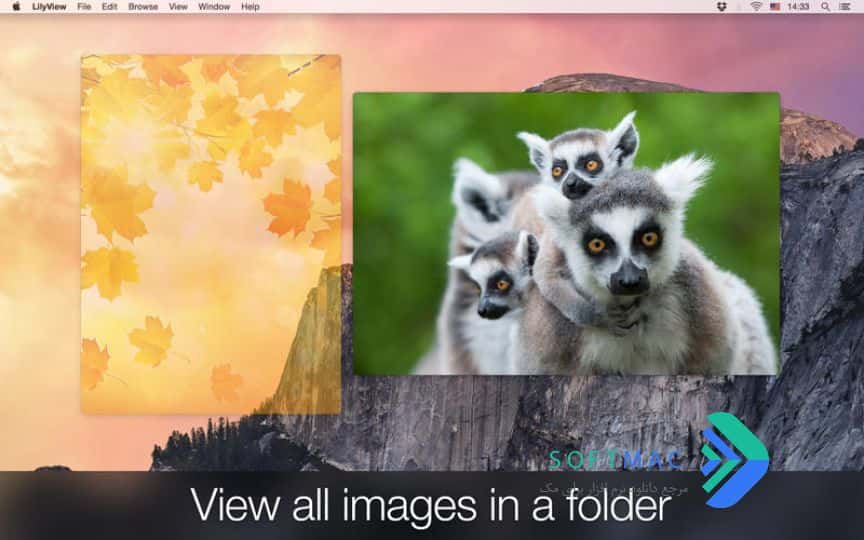Open the Window menu

[x=214, y=7]
